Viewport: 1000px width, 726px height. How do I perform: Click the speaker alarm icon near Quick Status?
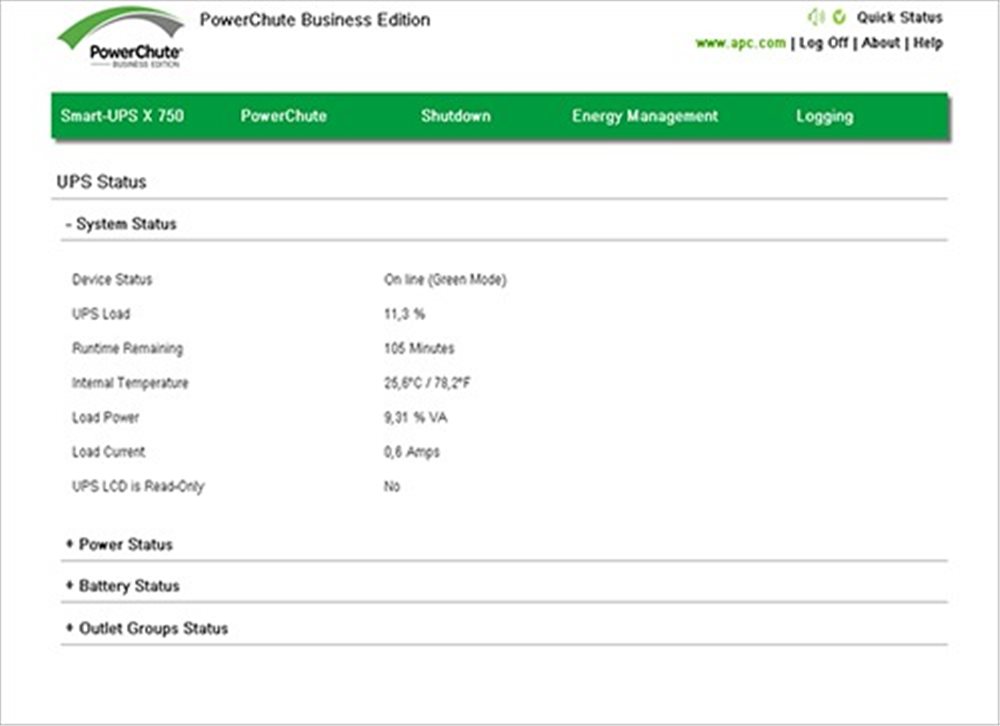coord(816,17)
